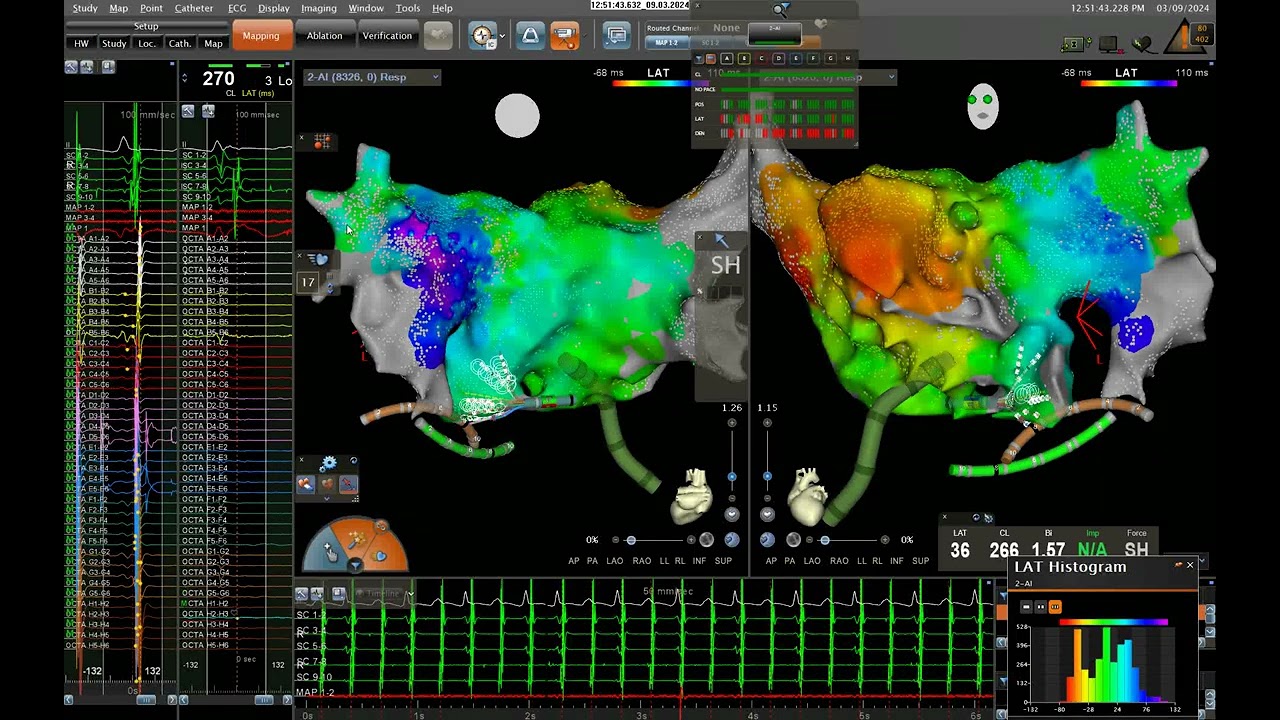Set left map to LAO view
The image size is (1280, 720).
614,561
